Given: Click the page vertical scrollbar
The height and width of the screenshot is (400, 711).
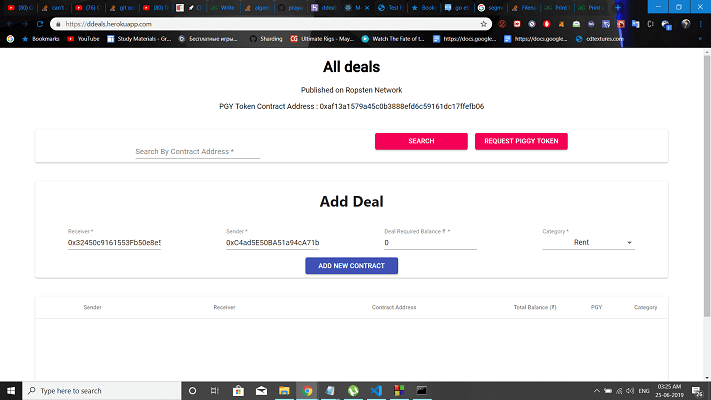Looking at the screenshot, I should (707, 186).
